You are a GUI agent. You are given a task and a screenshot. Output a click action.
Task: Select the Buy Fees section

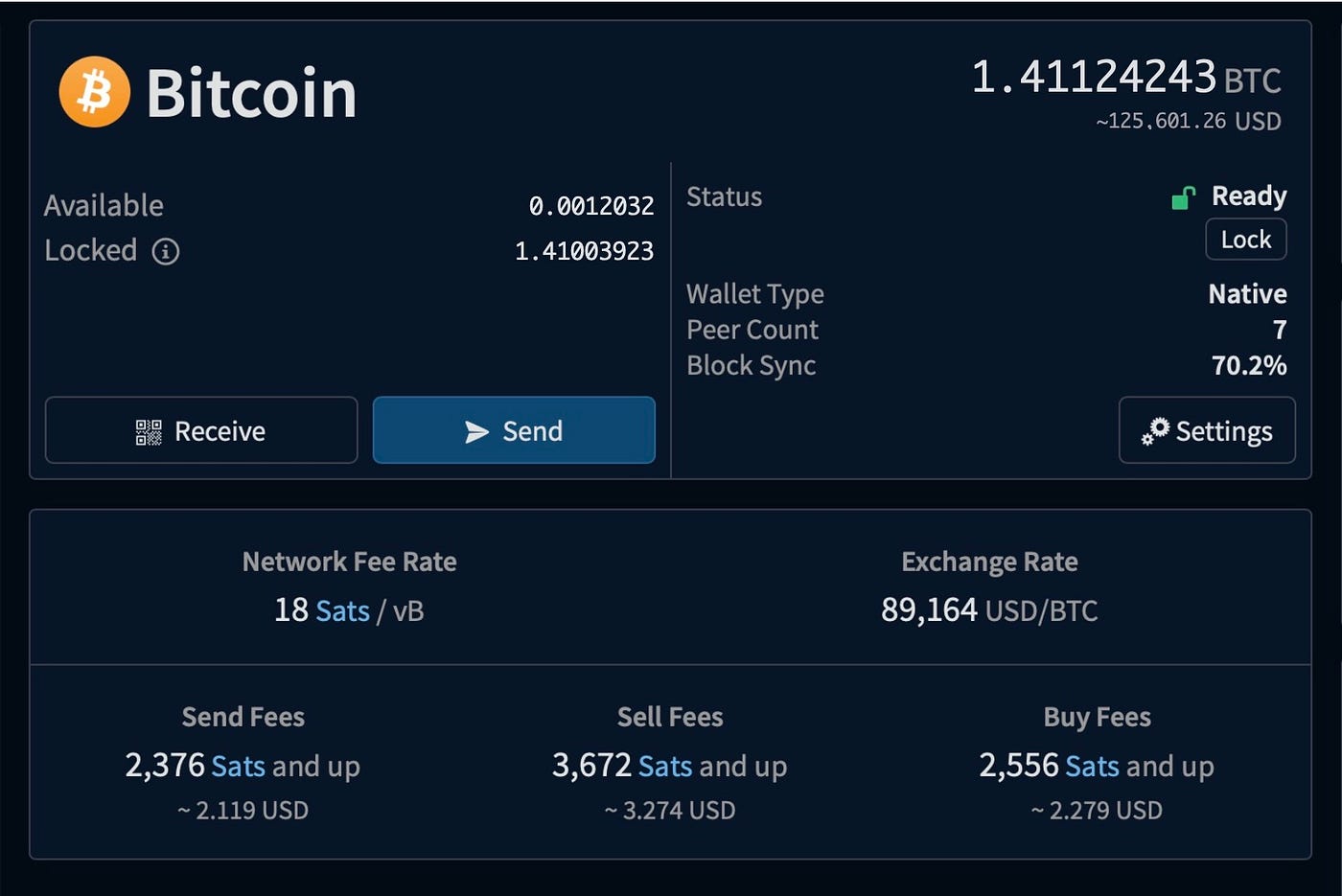click(1098, 717)
